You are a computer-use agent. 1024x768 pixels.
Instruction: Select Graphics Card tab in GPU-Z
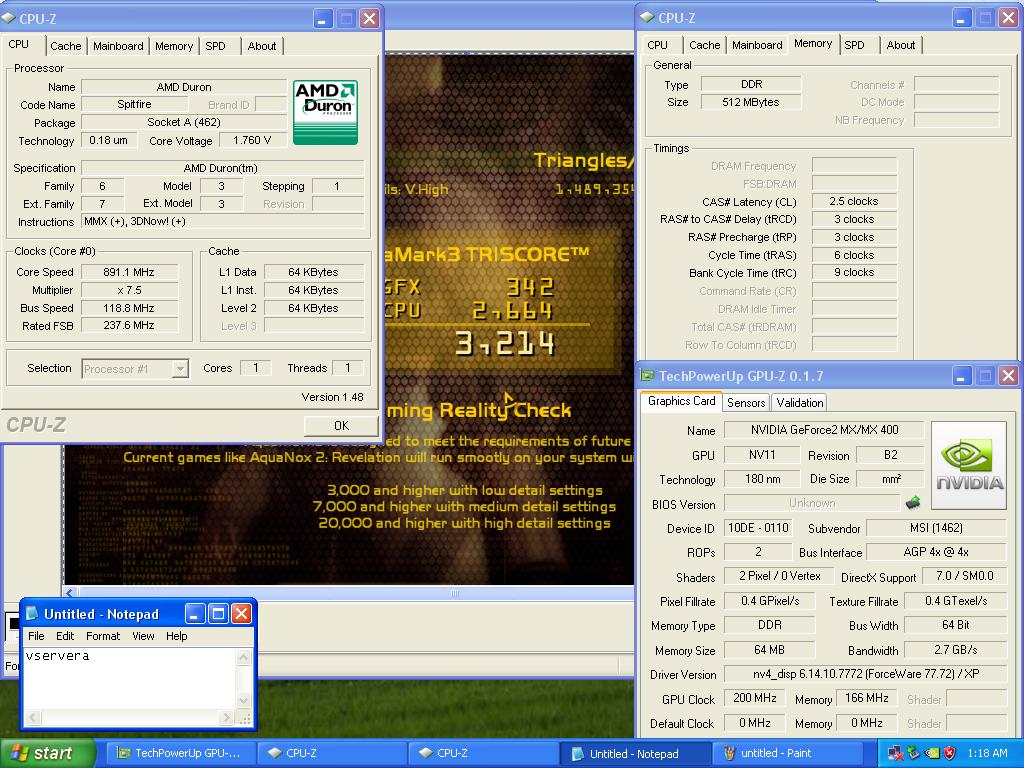point(681,401)
